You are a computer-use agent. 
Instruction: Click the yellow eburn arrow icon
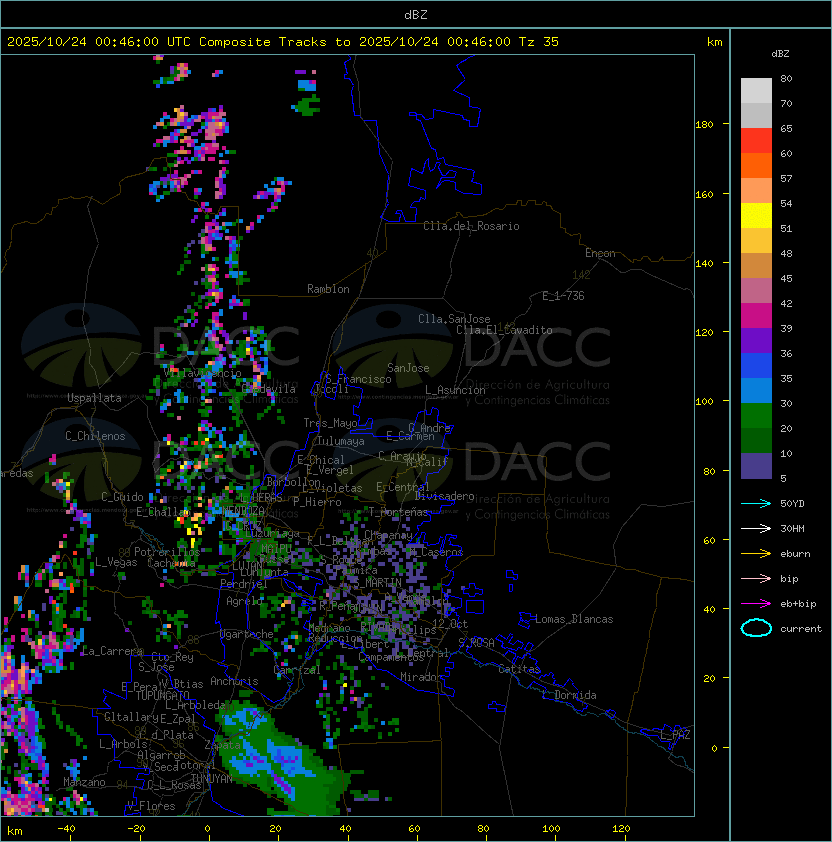tap(756, 554)
